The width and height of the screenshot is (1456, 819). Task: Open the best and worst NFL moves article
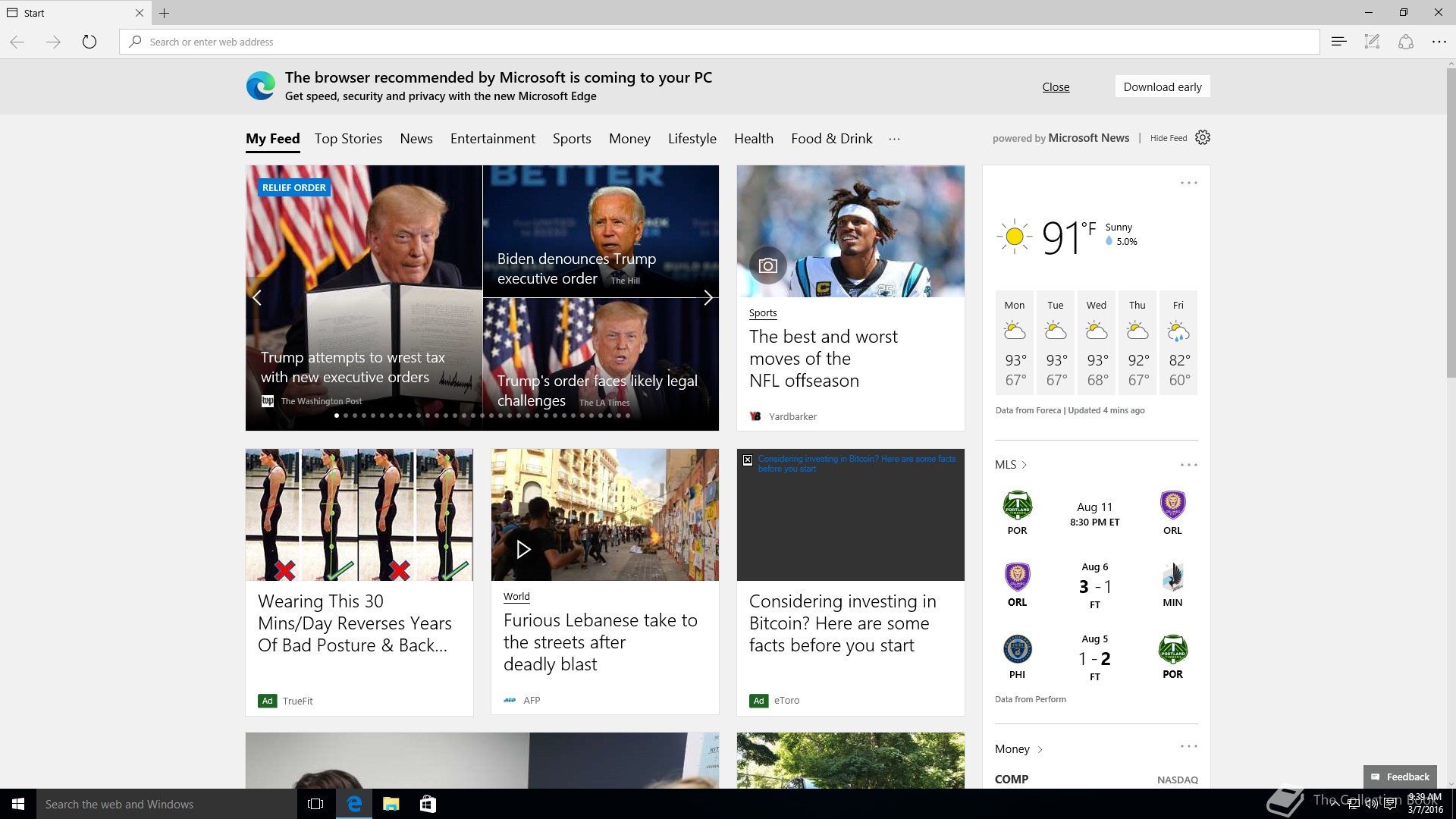click(x=823, y=359)
